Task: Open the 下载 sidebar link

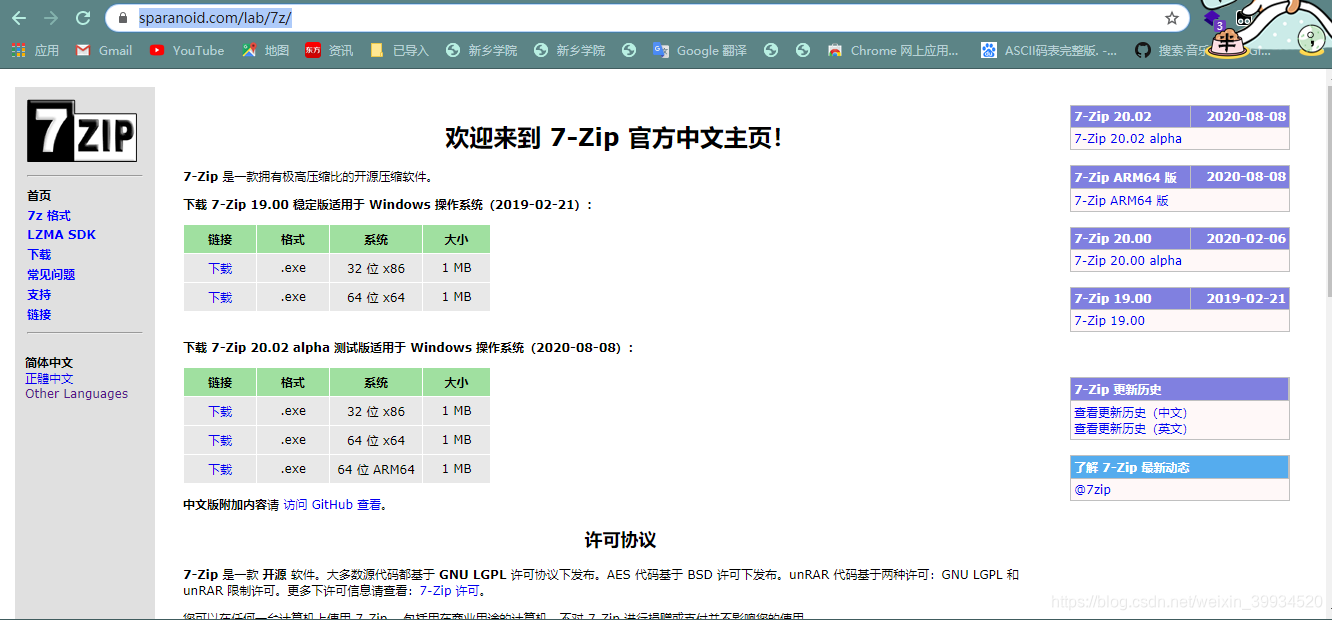Action: [x=39, y=255]
